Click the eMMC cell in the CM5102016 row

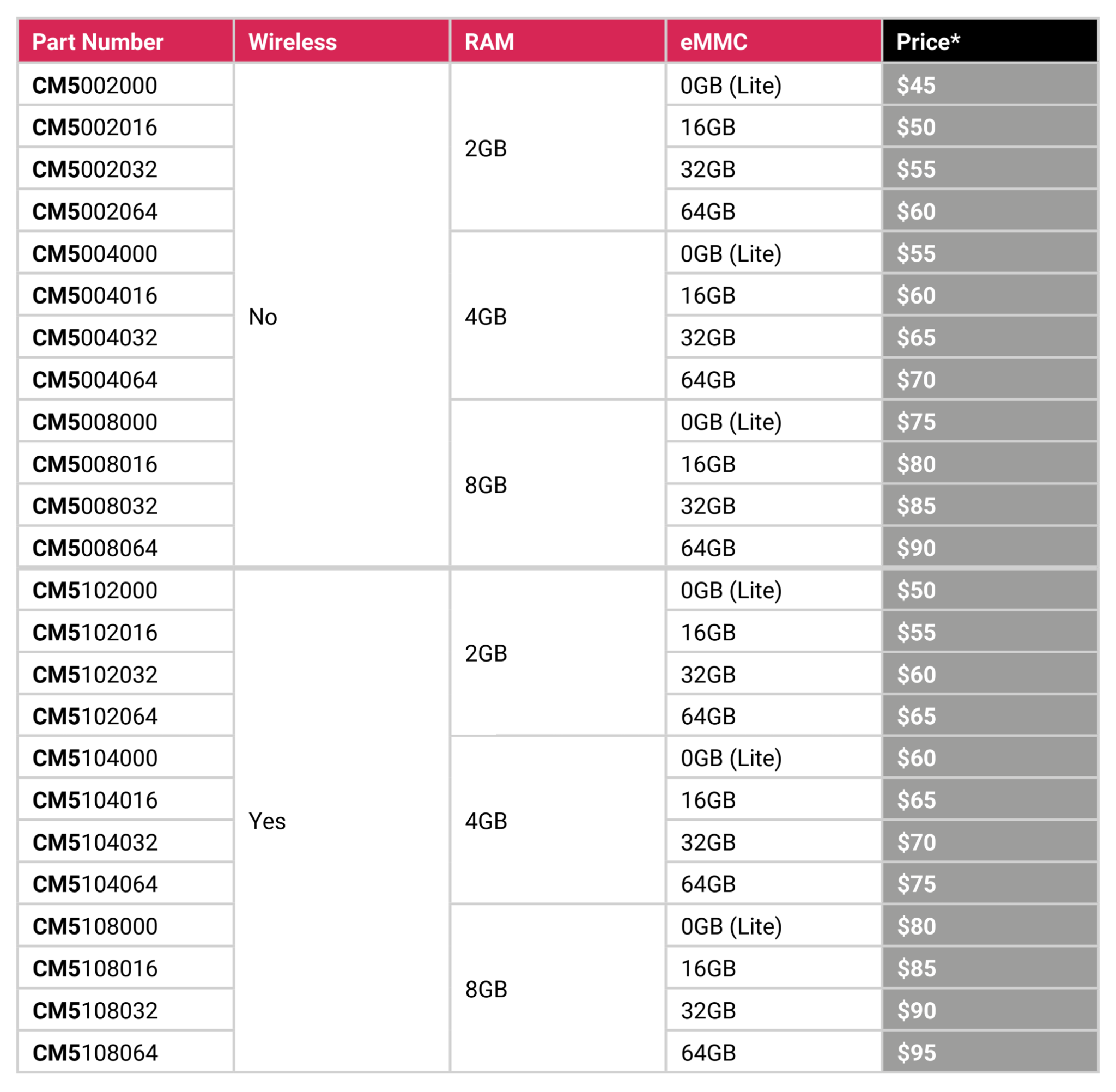pyautogui.click(x=708, y=632)
